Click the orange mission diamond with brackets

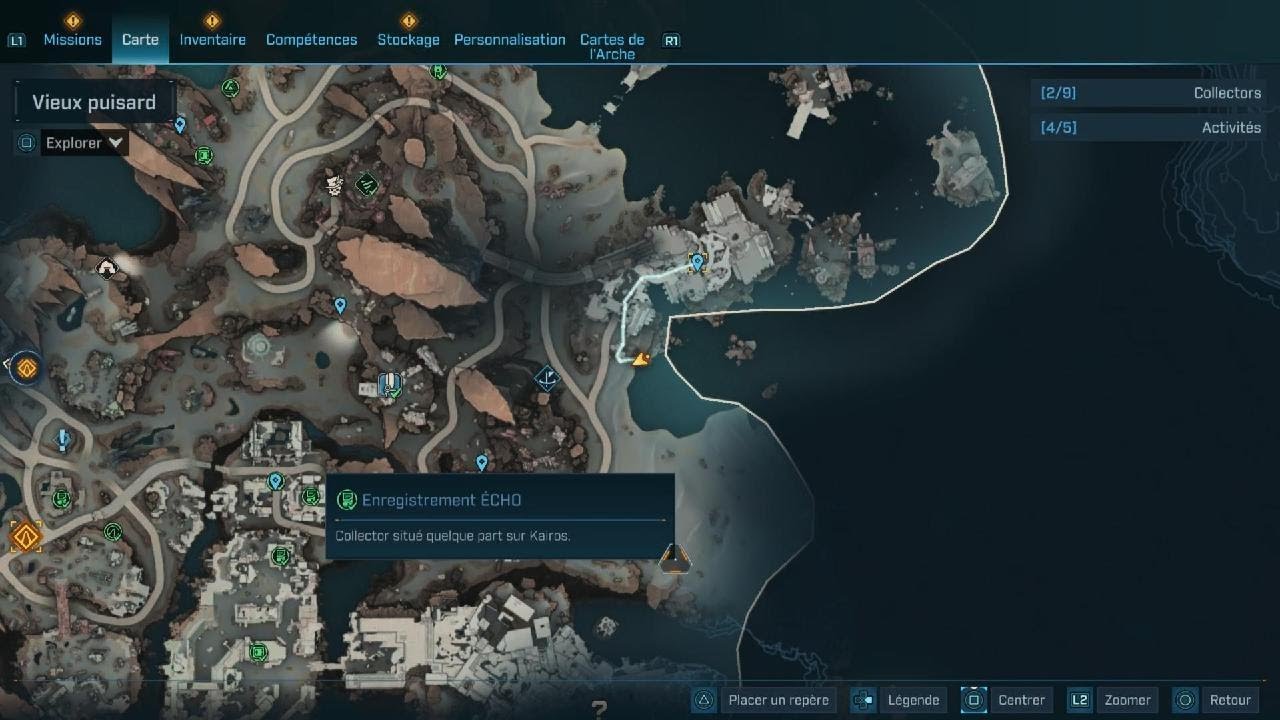(26, 537)
